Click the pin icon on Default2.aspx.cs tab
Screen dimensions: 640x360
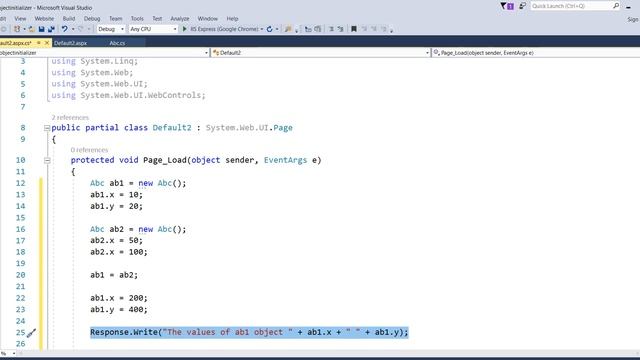(x=39, y=42)
